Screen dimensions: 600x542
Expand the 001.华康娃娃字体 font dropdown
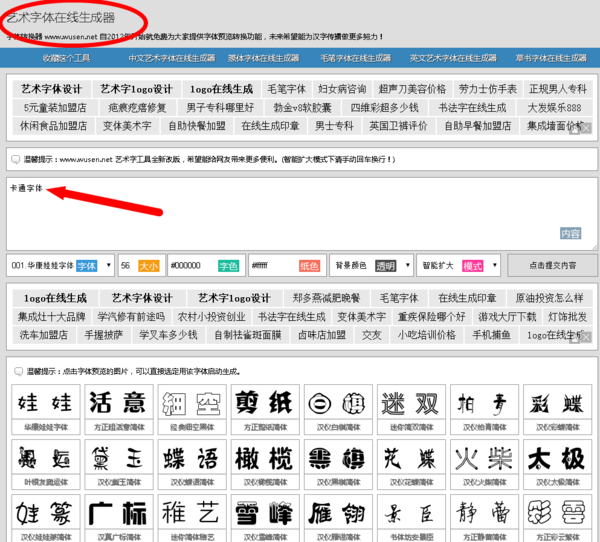point(60,265)
